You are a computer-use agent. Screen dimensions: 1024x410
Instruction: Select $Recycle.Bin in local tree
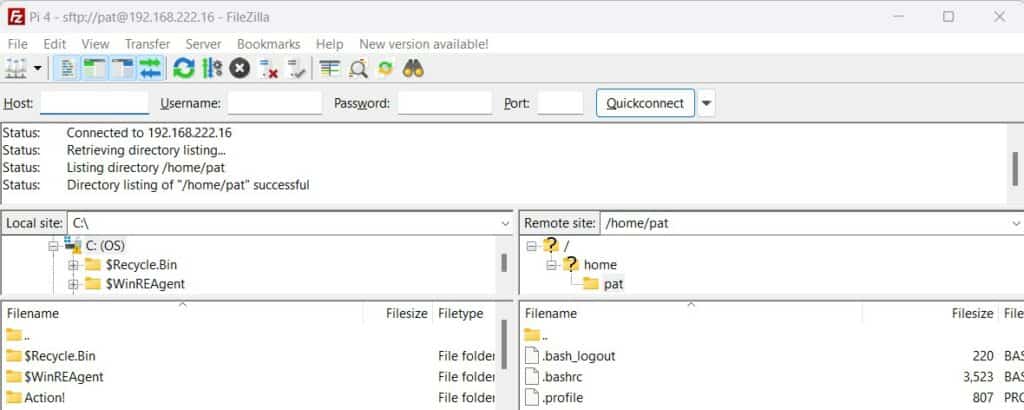(x=141, y=265)
